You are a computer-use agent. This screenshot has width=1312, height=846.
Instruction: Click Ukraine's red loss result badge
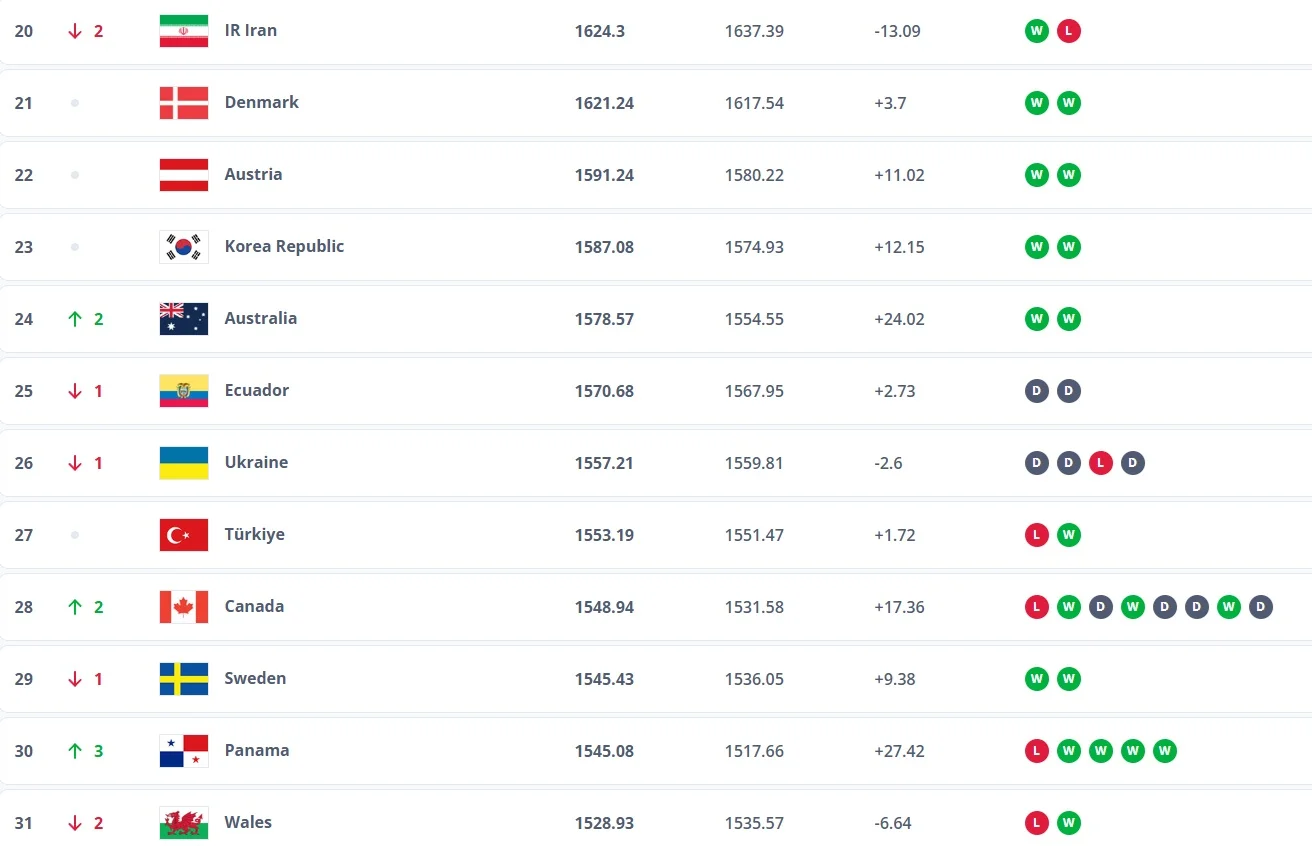point(1101,463)
